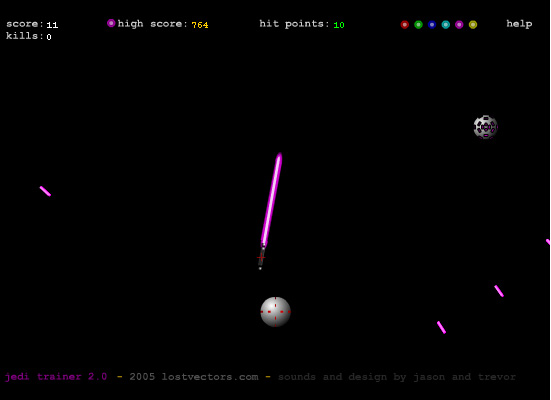
Task: Click the laser bolt below the remote drone
Action: tap(499, 291)
